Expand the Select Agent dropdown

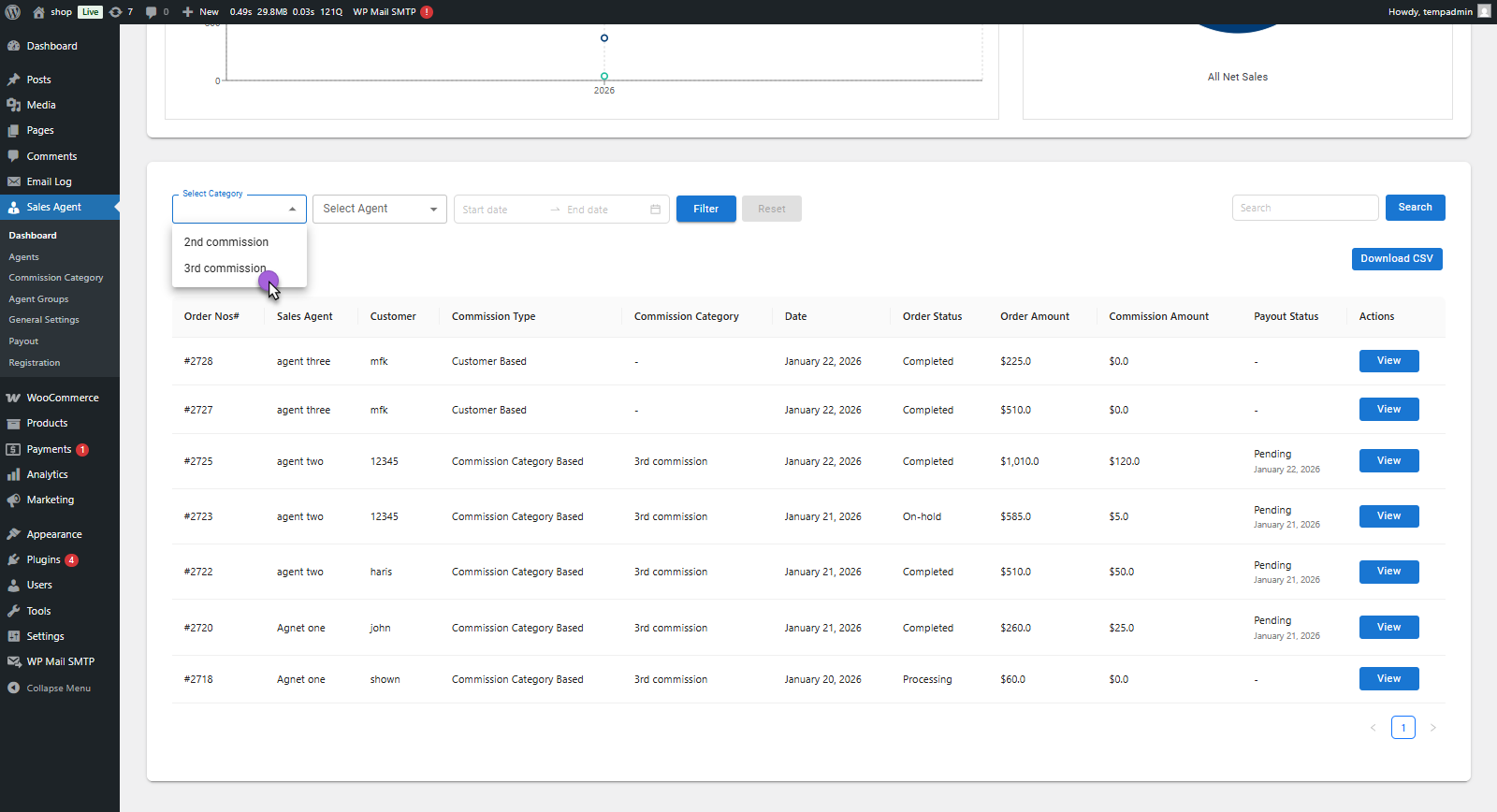click(x=379, y=209)
